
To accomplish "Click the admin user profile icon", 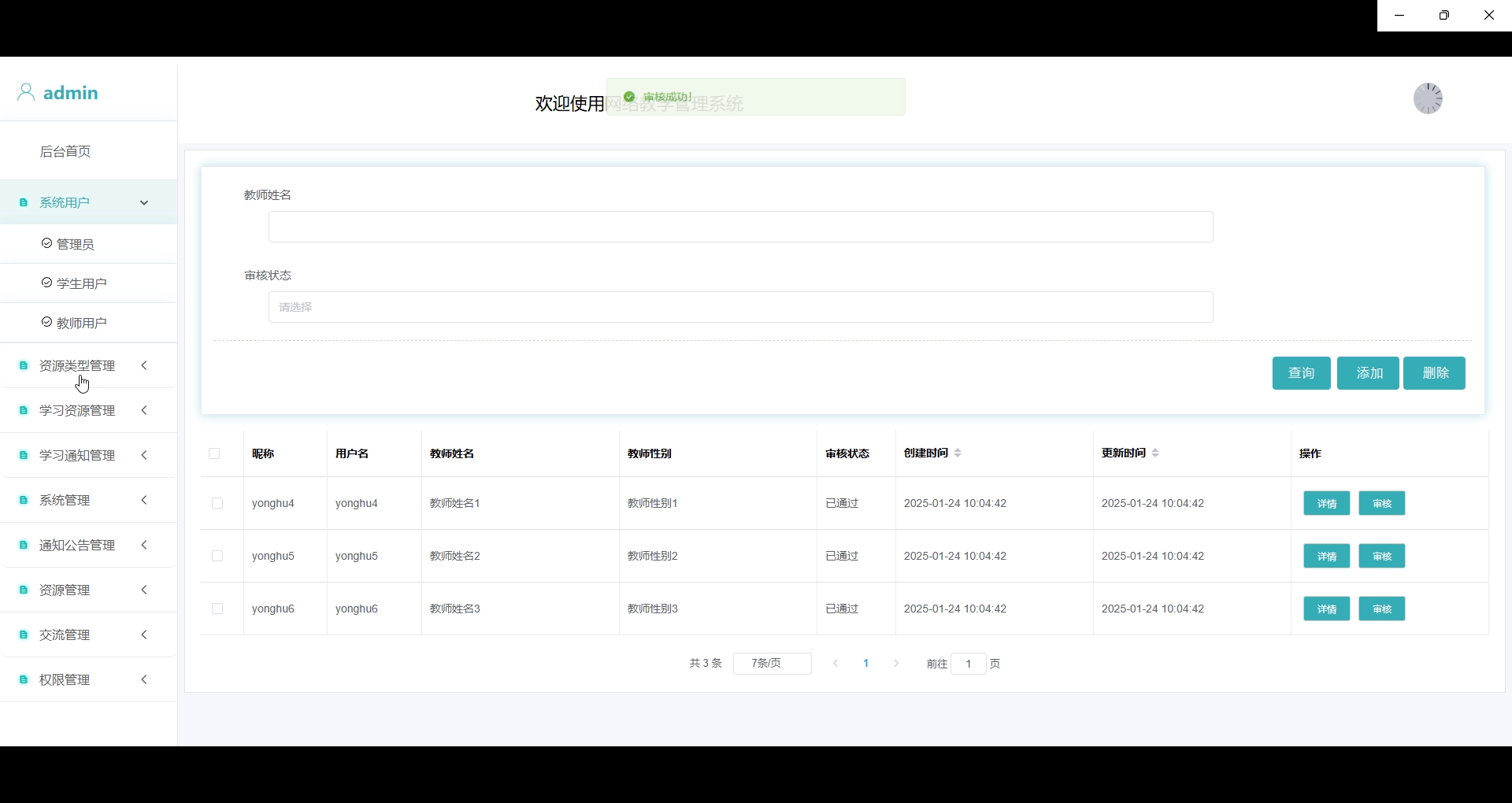I will coord(26,93).
